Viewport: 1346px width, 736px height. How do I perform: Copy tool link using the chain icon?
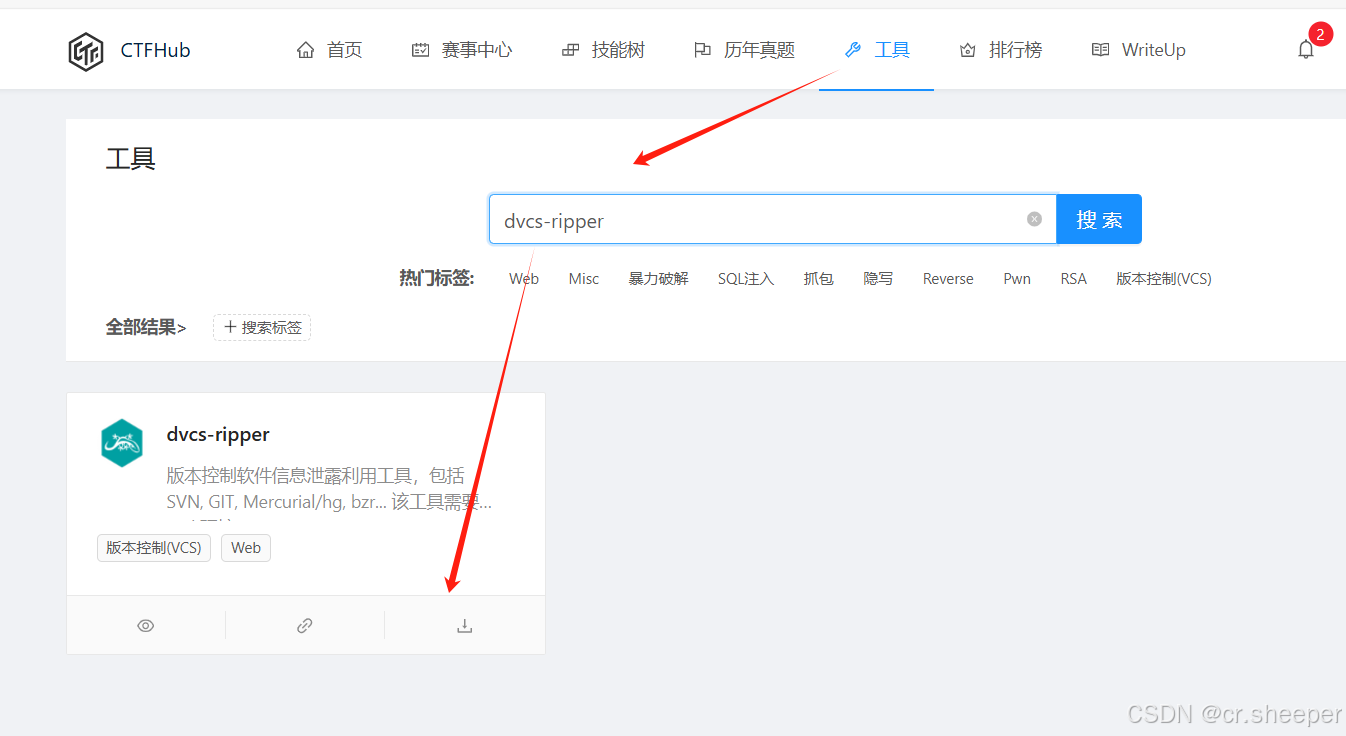tap(304, 624)
